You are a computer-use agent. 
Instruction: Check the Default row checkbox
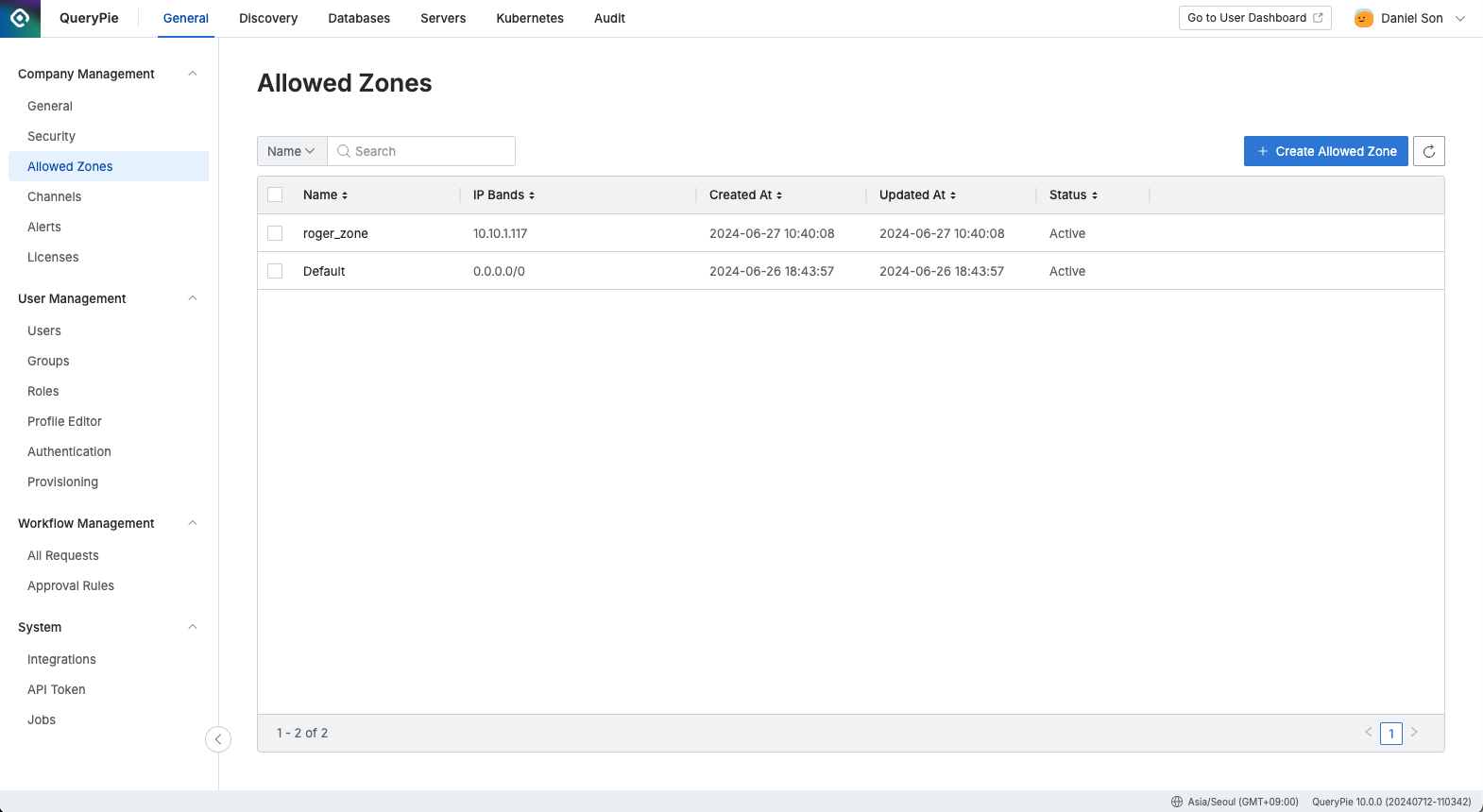275,271
